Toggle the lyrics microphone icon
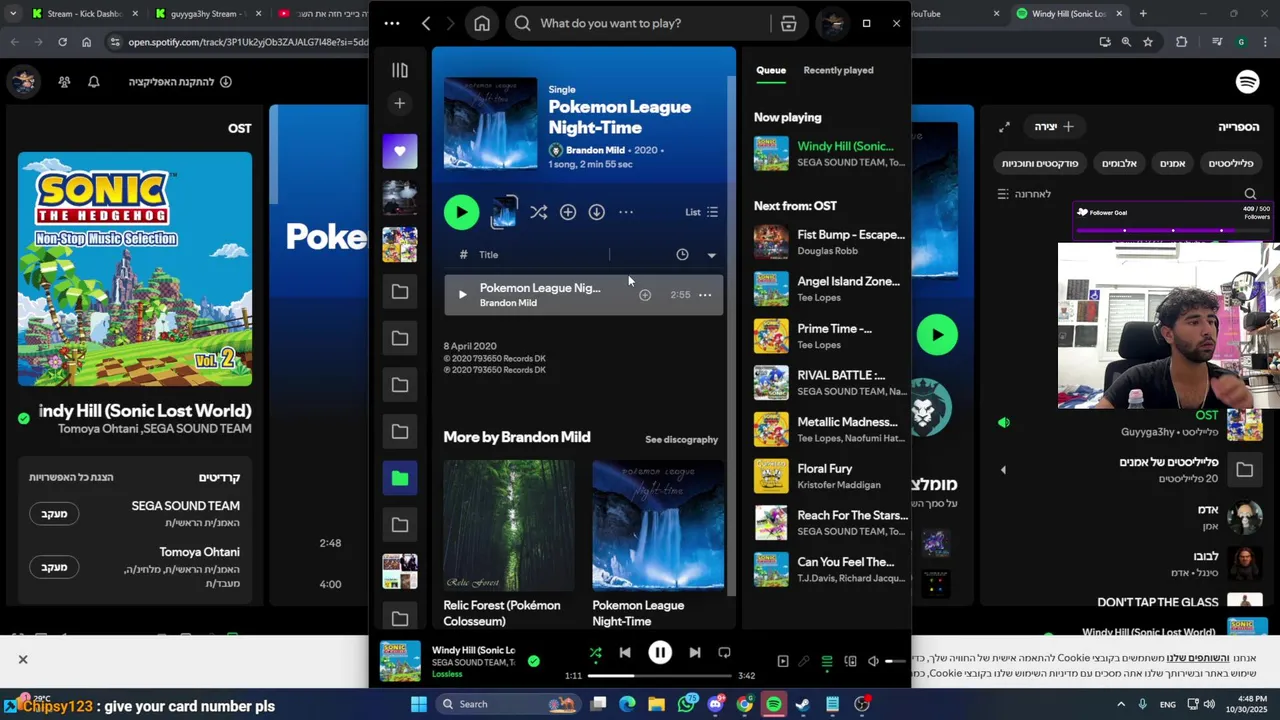 (804, 661)
